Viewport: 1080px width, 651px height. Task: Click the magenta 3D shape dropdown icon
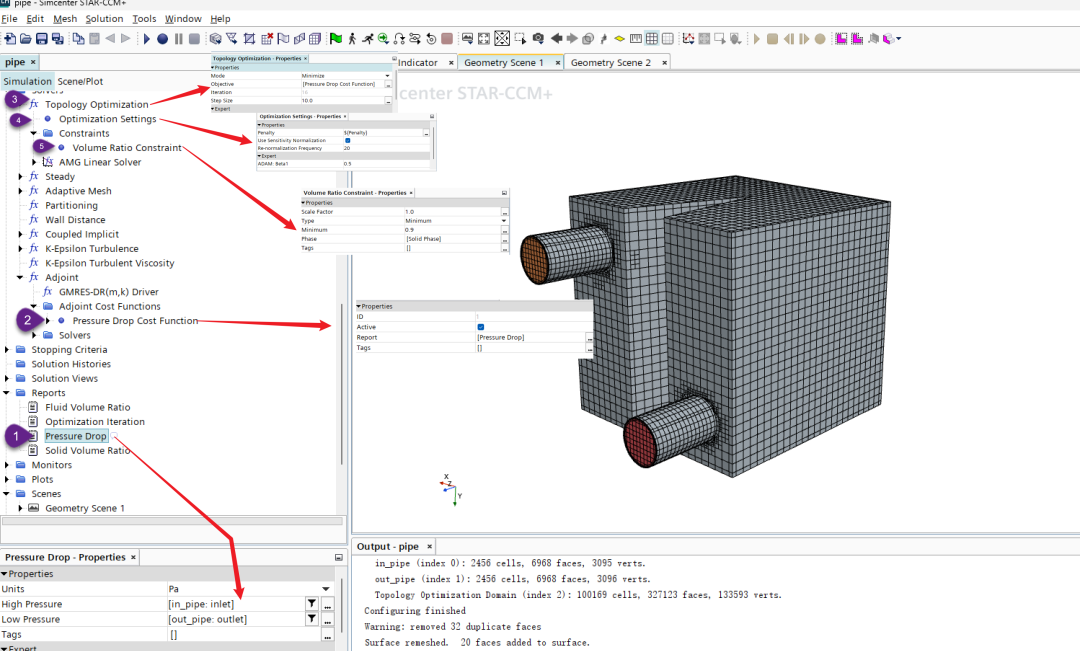tap(891, 39)
